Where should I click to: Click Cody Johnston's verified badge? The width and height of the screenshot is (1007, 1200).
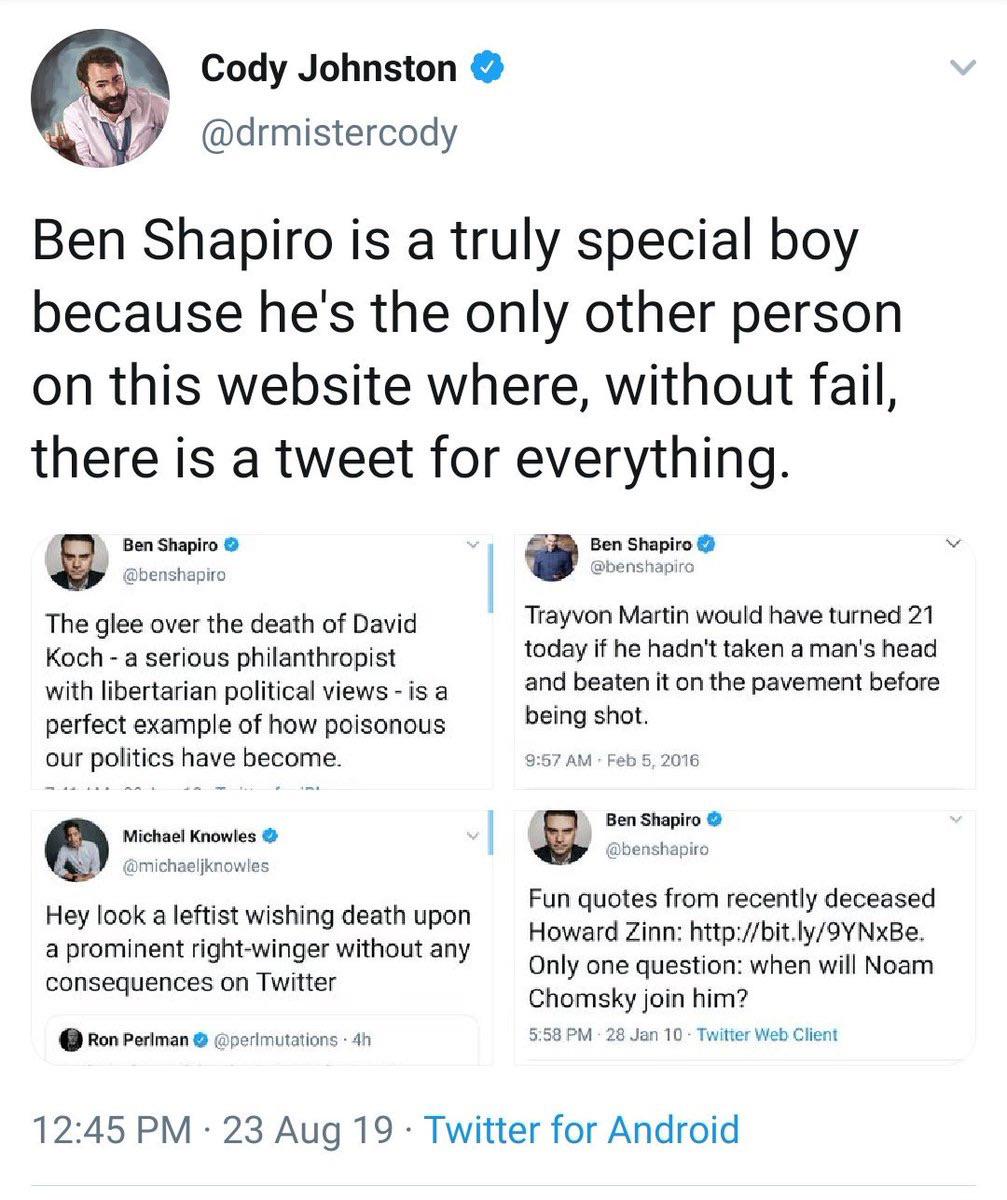pyautogui.click(x=487, y=68)
